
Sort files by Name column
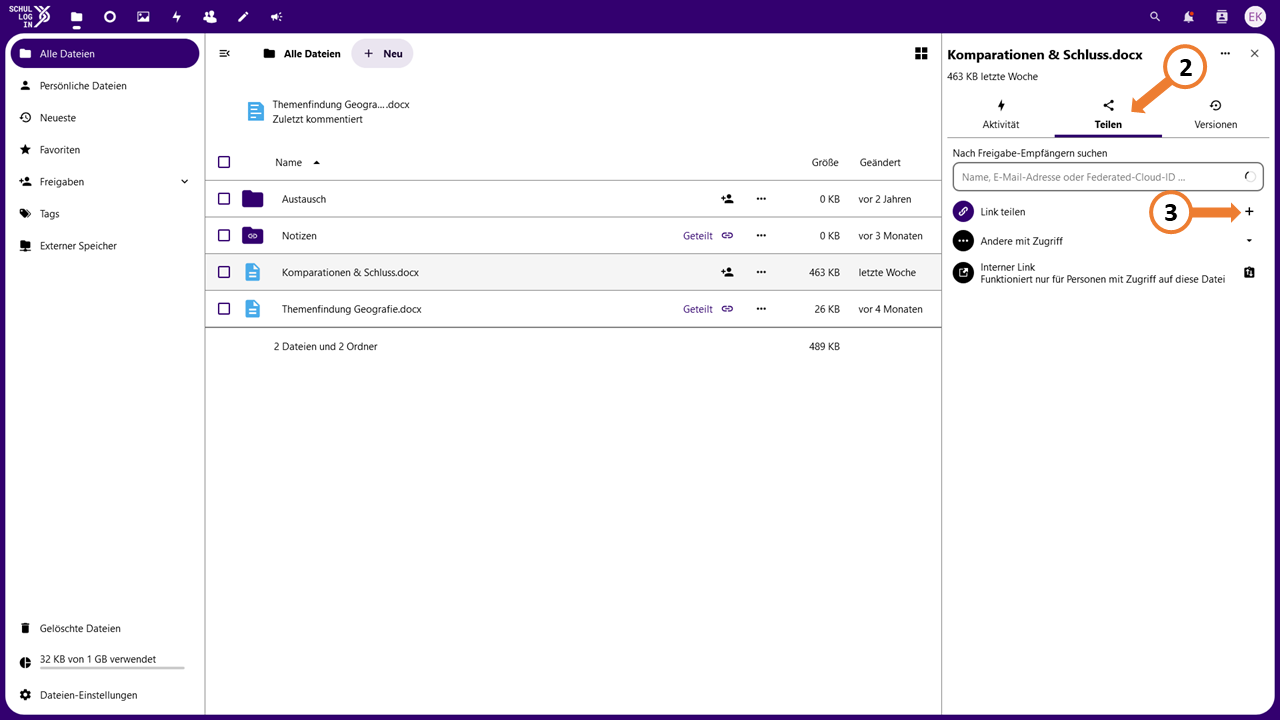[298, 162]
